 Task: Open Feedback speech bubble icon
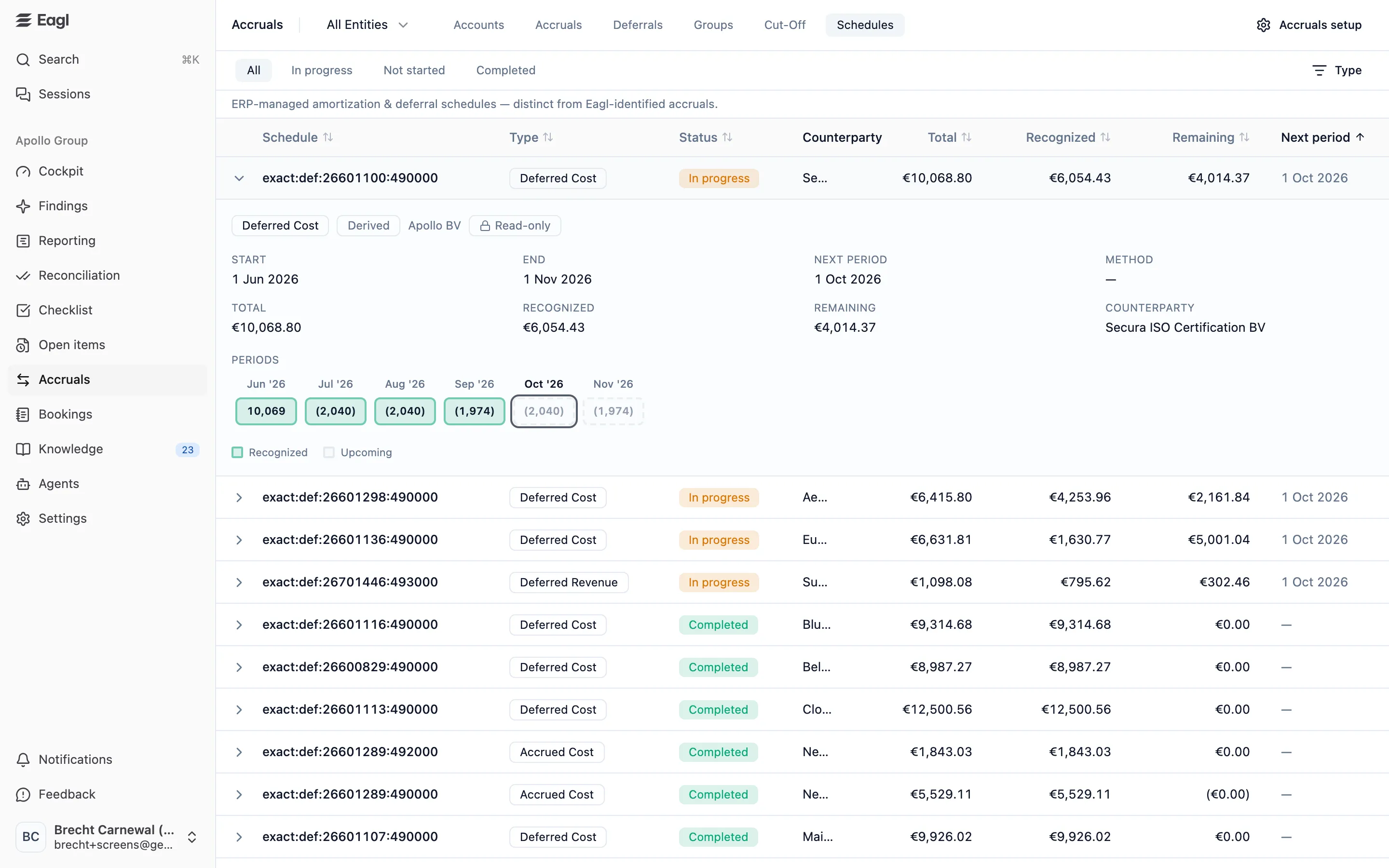pos(23,795)
